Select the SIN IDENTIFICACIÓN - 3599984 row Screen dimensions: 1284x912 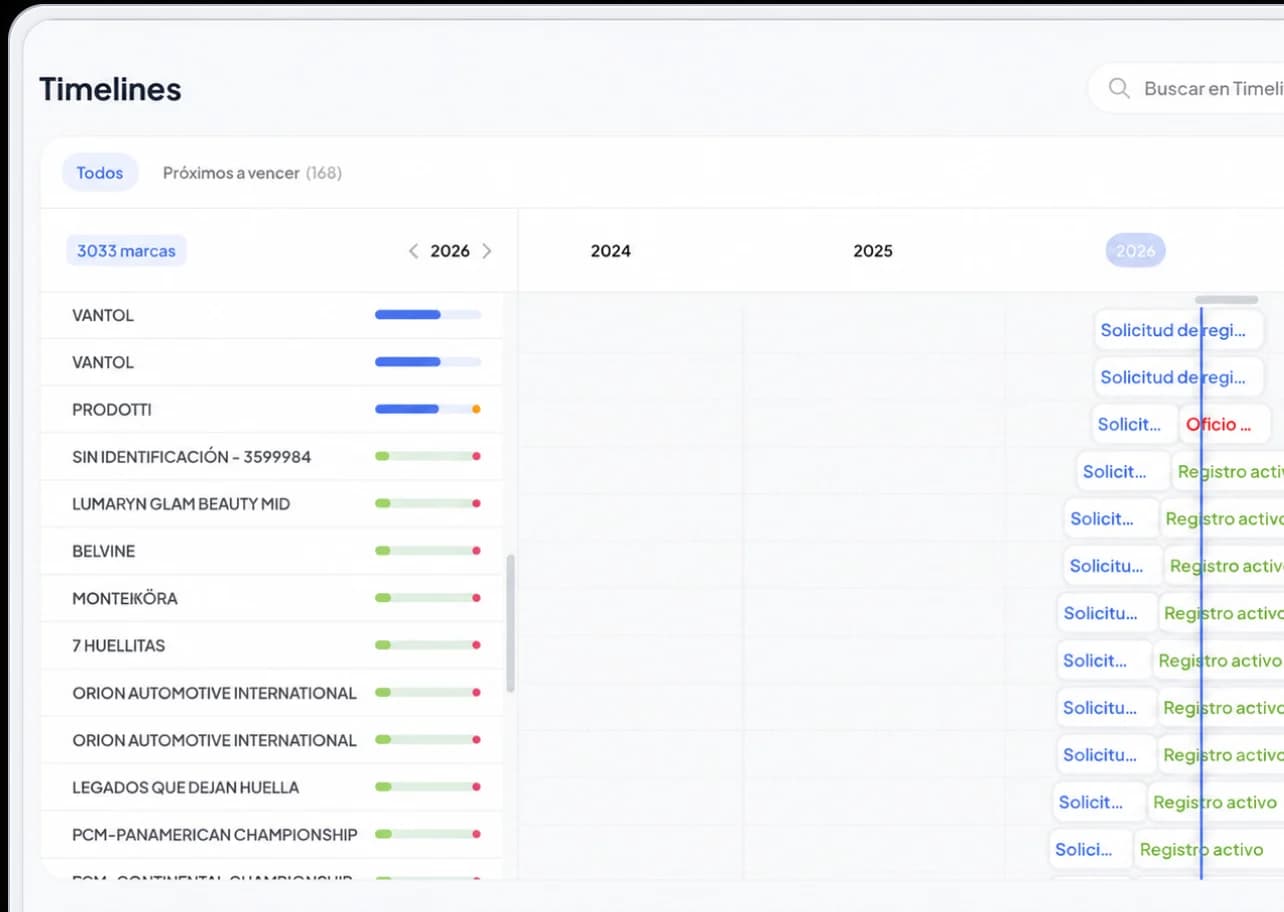[272, 457]
